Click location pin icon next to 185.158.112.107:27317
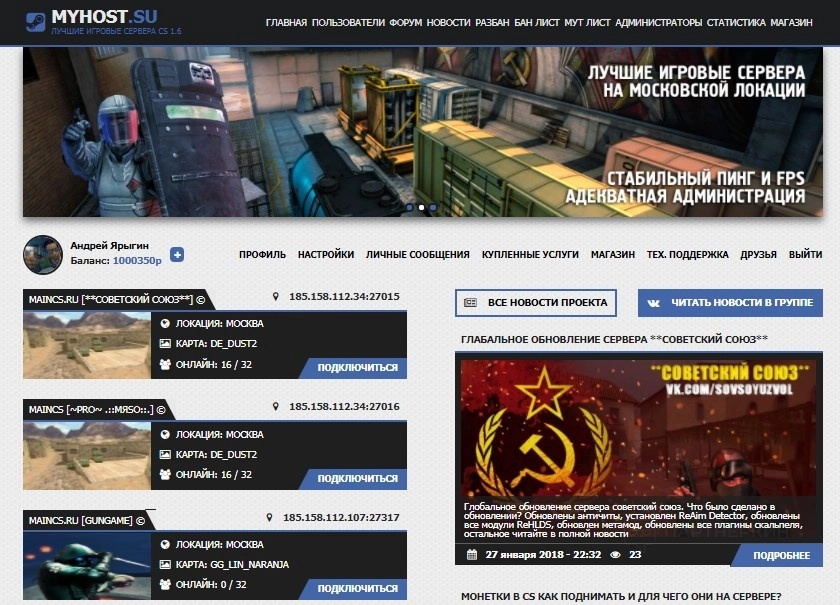This screenshot has height=605, width=840. (x=269, y=517)
